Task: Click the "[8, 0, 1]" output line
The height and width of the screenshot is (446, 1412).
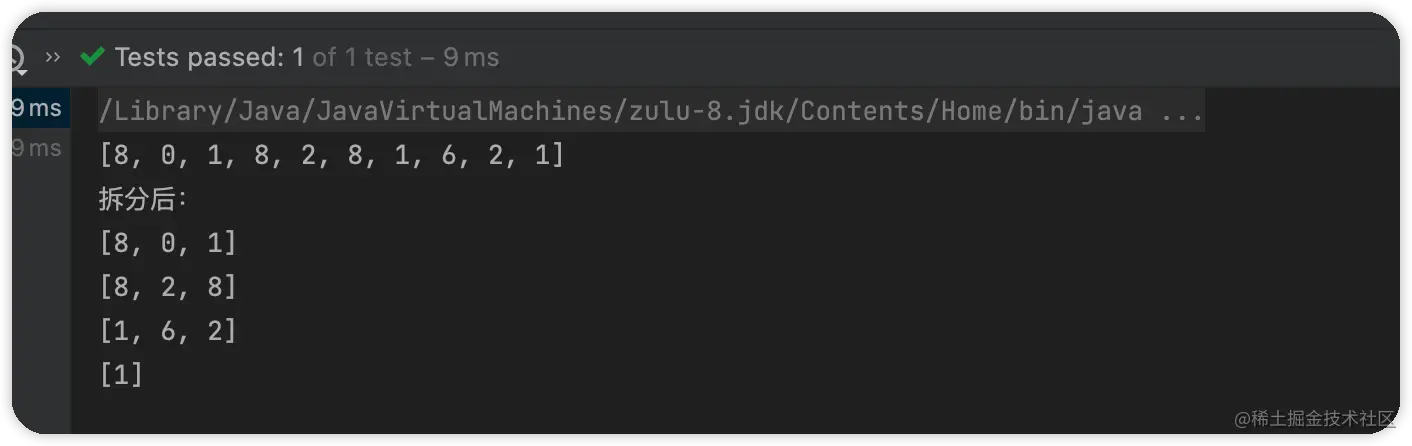Action: click(x=168, y=243)
